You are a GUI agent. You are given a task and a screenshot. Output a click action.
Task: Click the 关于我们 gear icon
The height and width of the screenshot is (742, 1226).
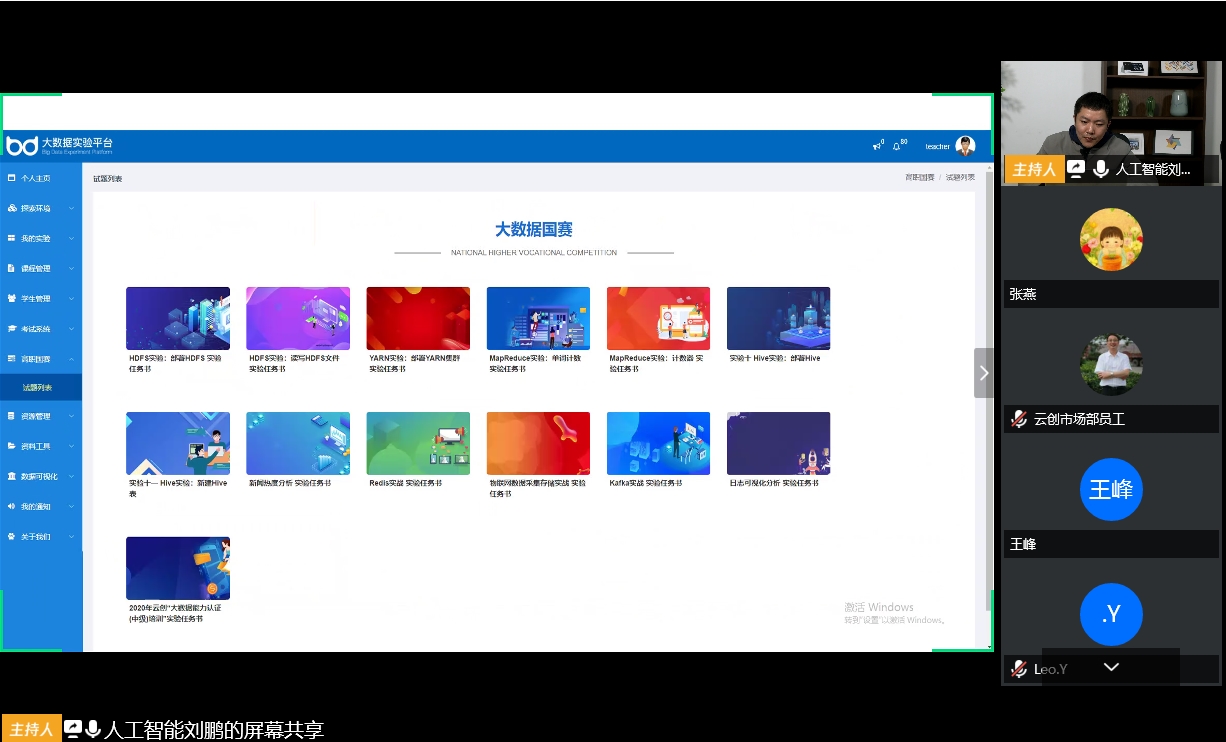12,537
